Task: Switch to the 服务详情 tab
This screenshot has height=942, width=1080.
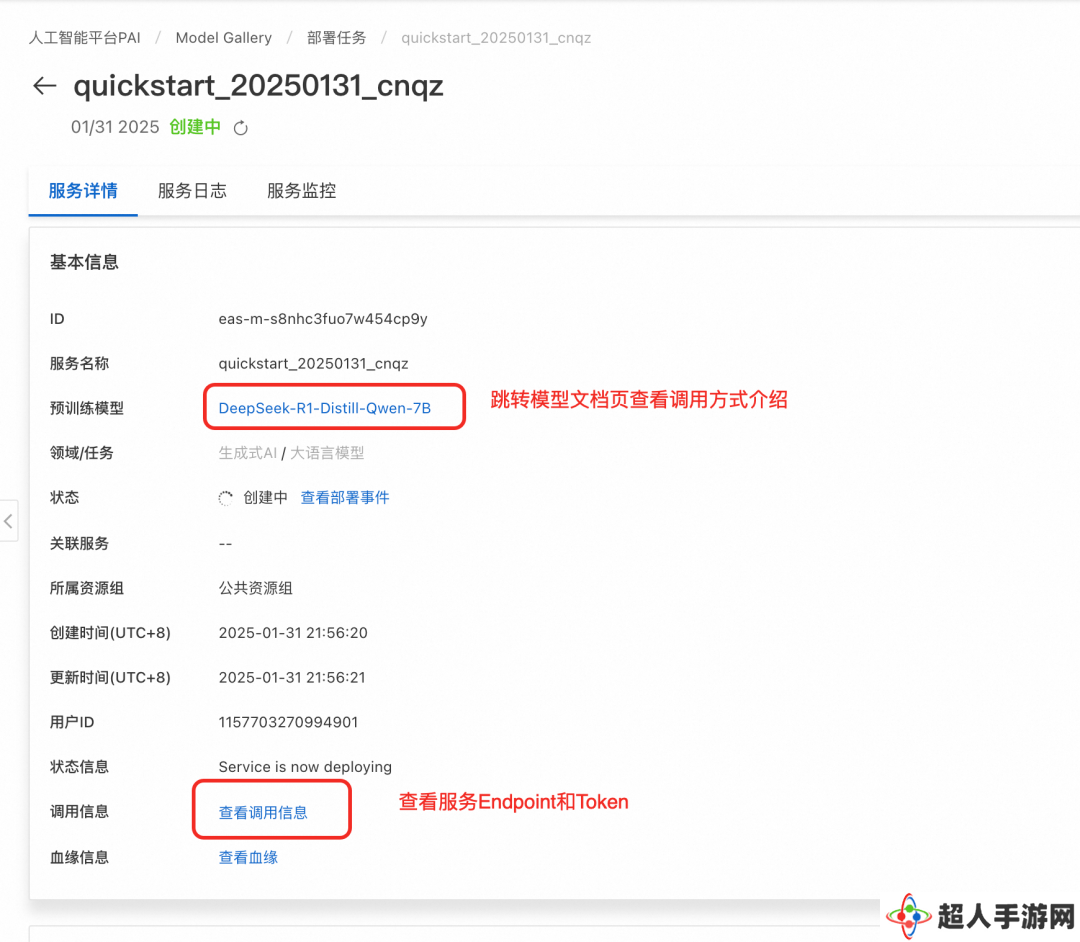Action: pyautogui.click(x=83, y=191)
